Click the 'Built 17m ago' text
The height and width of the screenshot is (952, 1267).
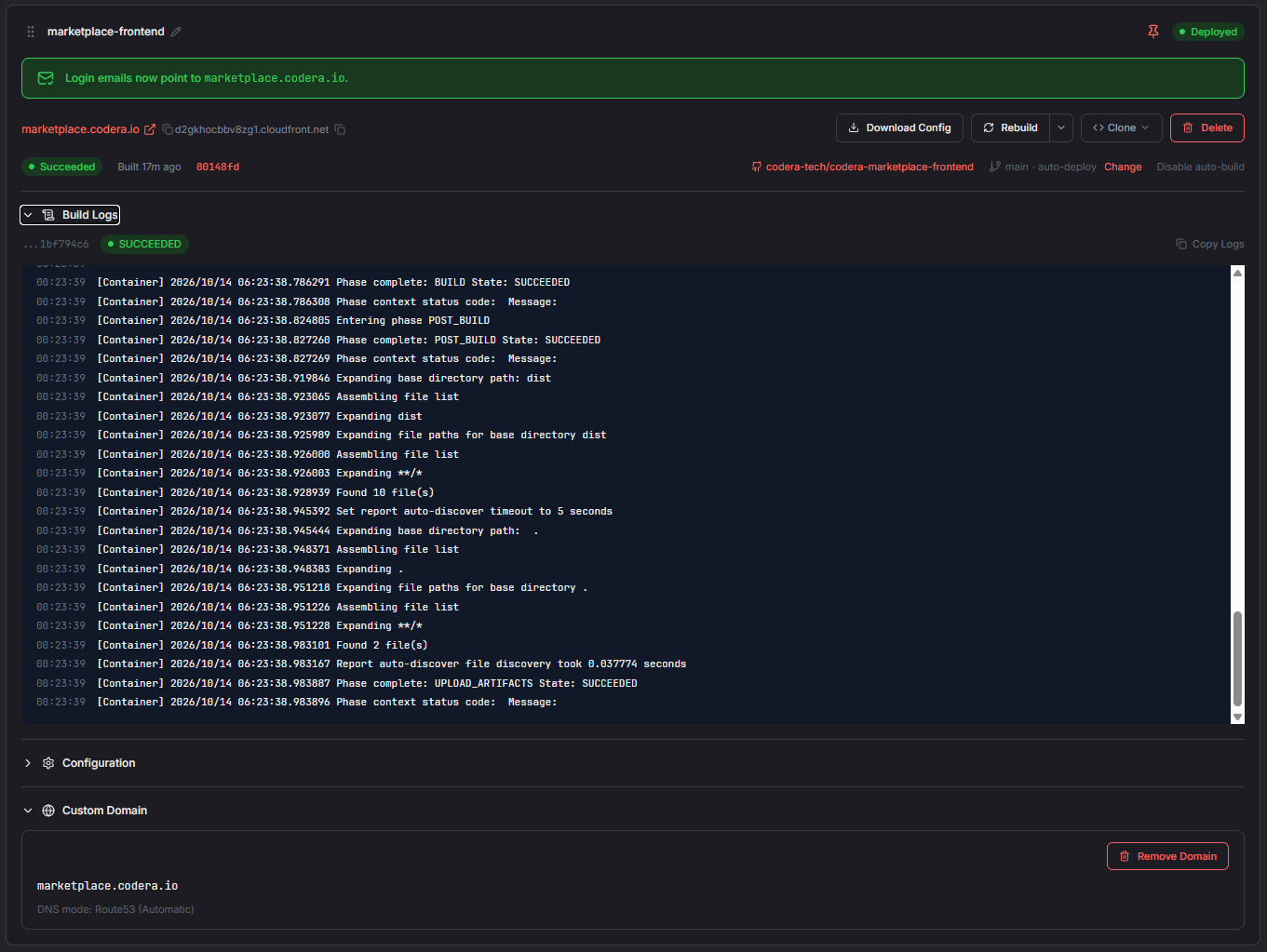(149, 167)
